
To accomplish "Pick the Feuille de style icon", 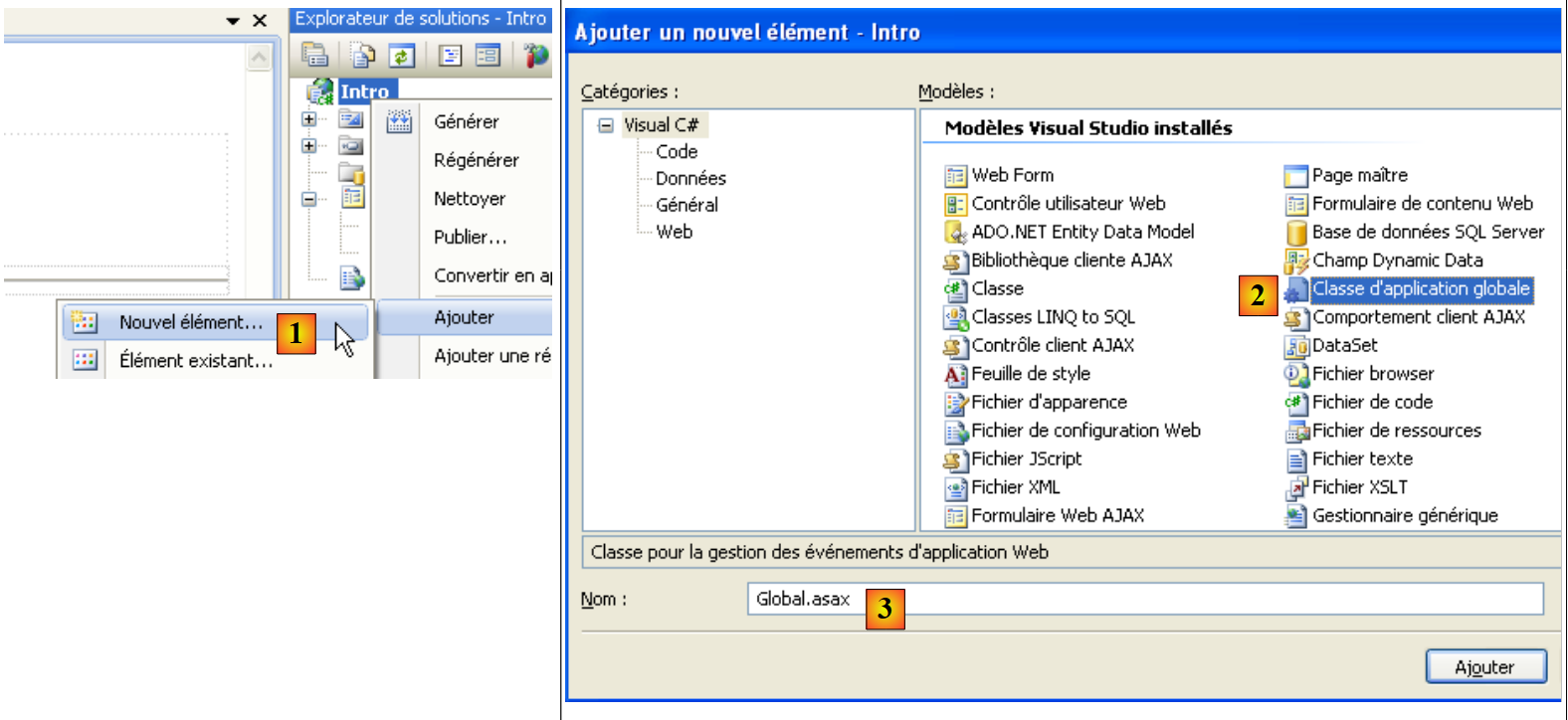I will click(x=955, y=375).
